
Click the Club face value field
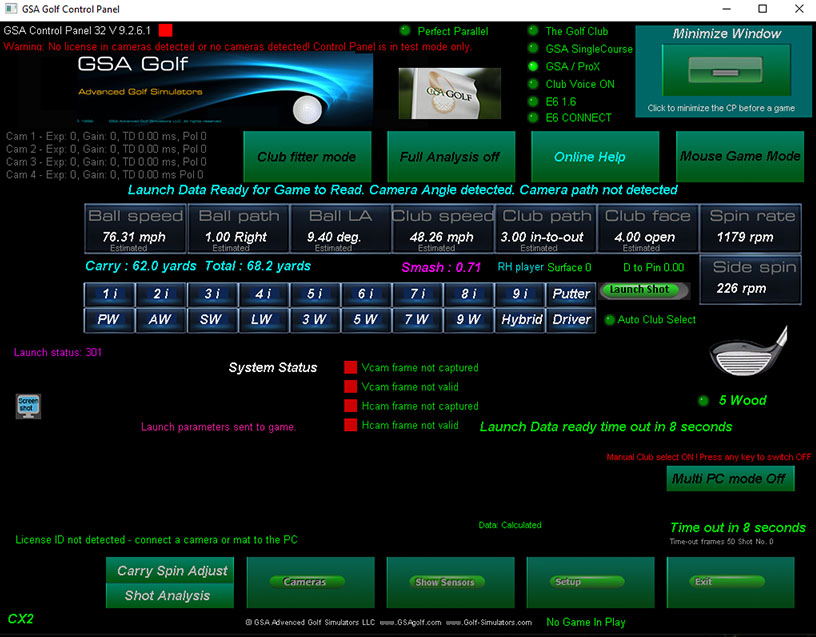(648, 228)
